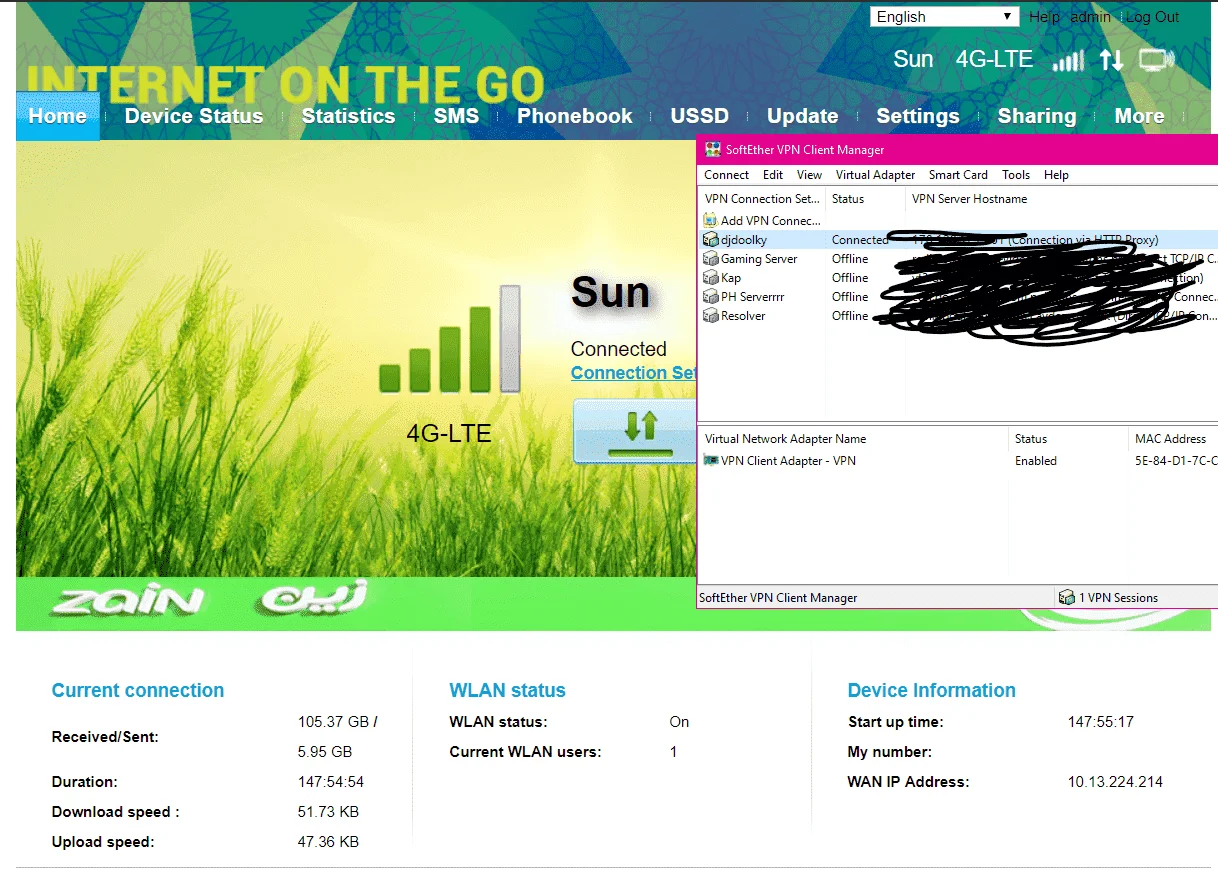Click the large green signal bars graphic
Screen dimensions: 1218x870
coord(450,339)
